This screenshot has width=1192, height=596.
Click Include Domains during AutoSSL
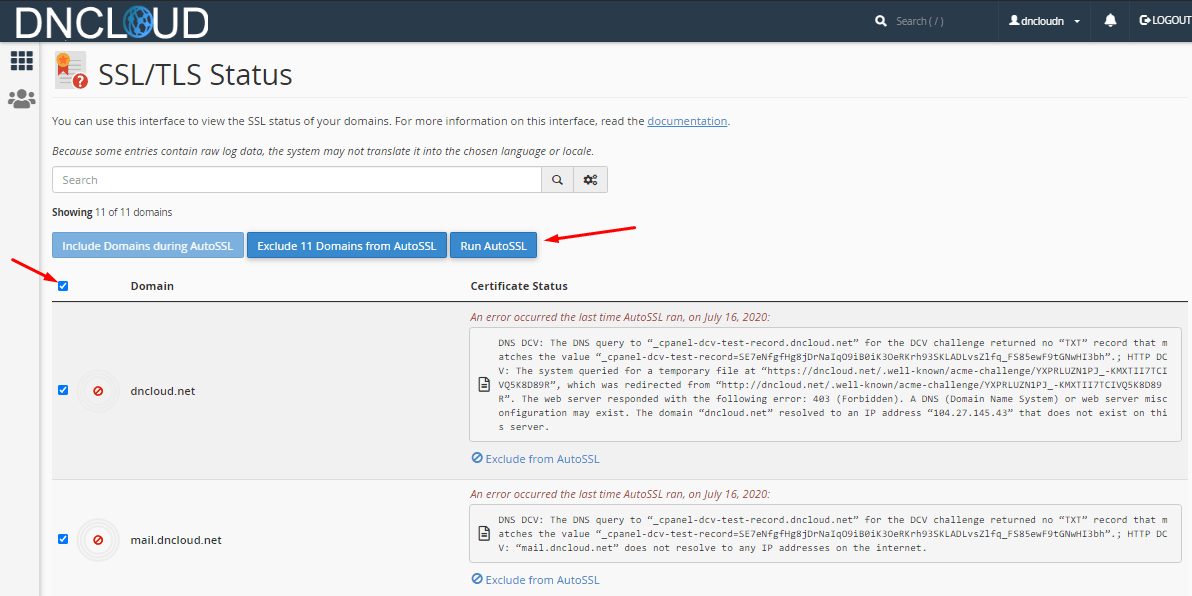[x=148, y=246]
